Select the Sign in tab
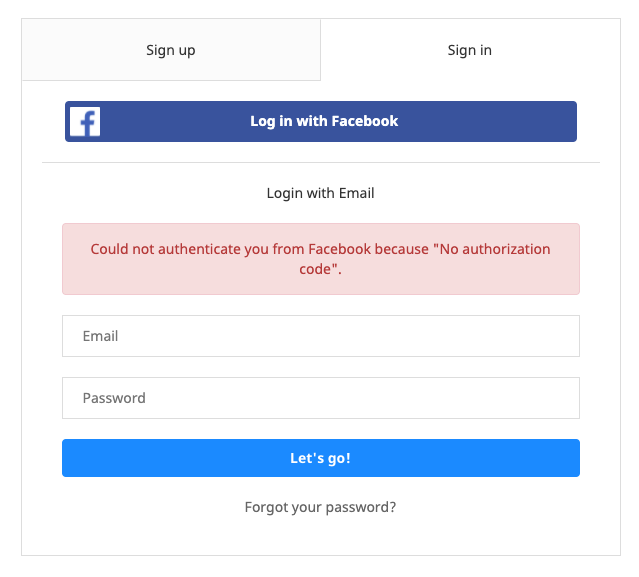 click(470, 50)
